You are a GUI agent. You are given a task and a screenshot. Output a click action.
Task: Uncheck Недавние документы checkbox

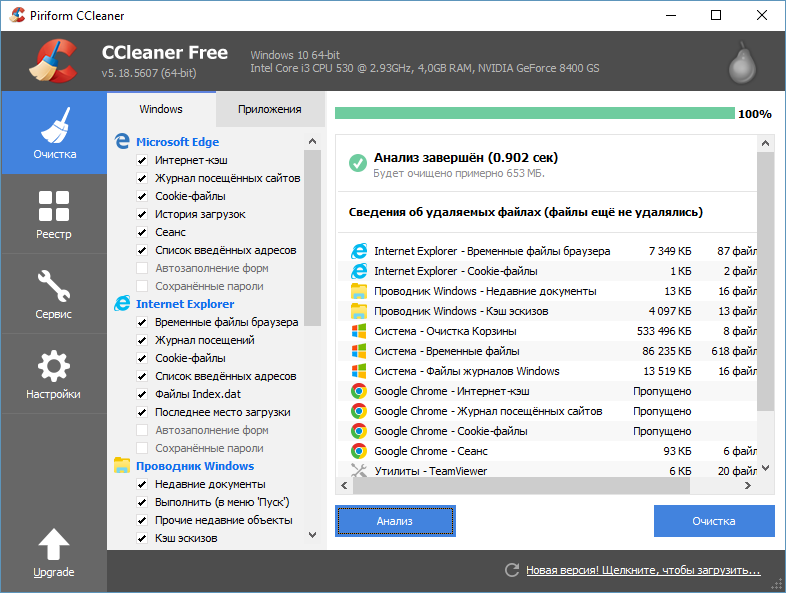coord(142,484)
